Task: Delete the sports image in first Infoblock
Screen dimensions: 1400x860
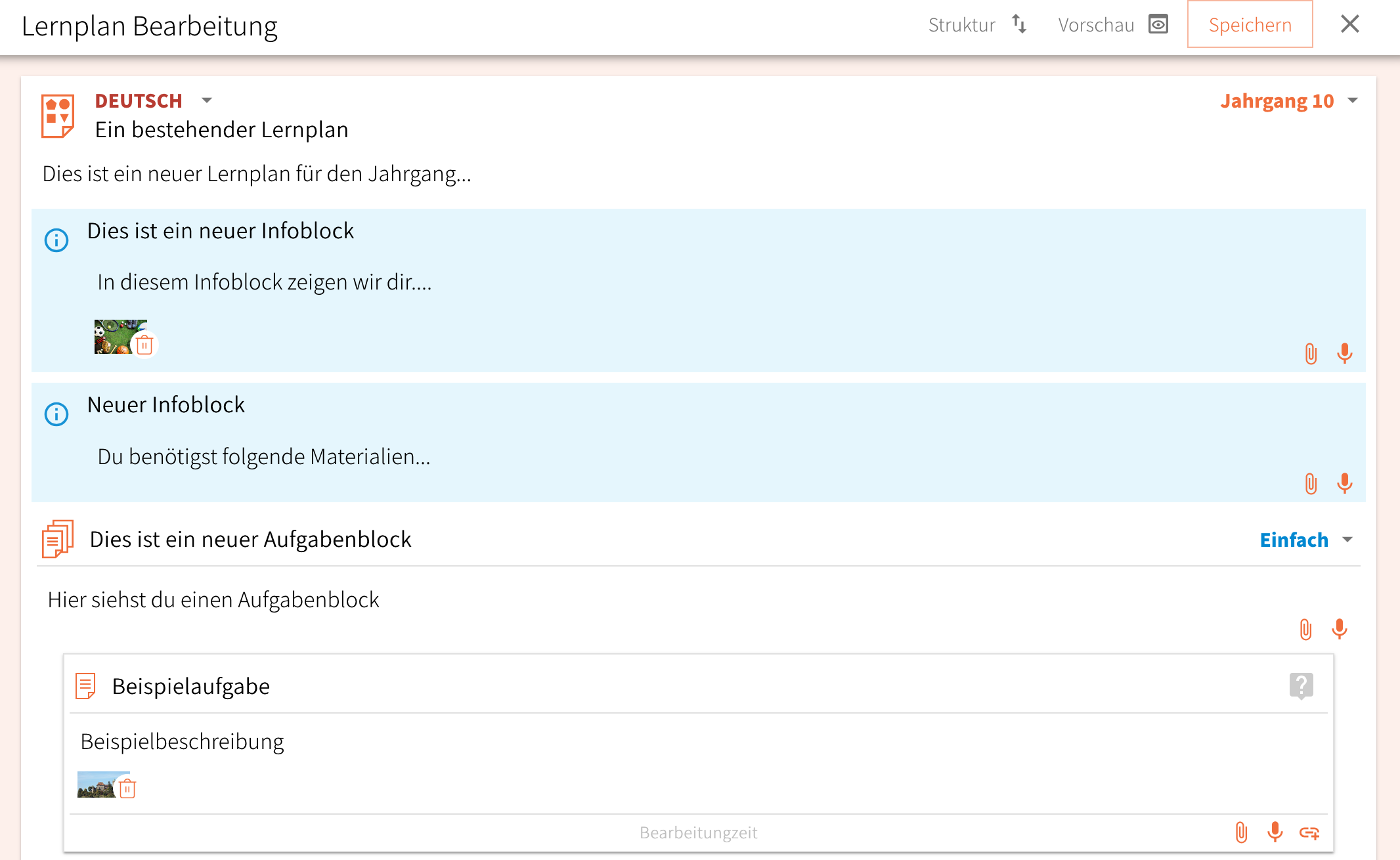Action: (x=144, y=345)
